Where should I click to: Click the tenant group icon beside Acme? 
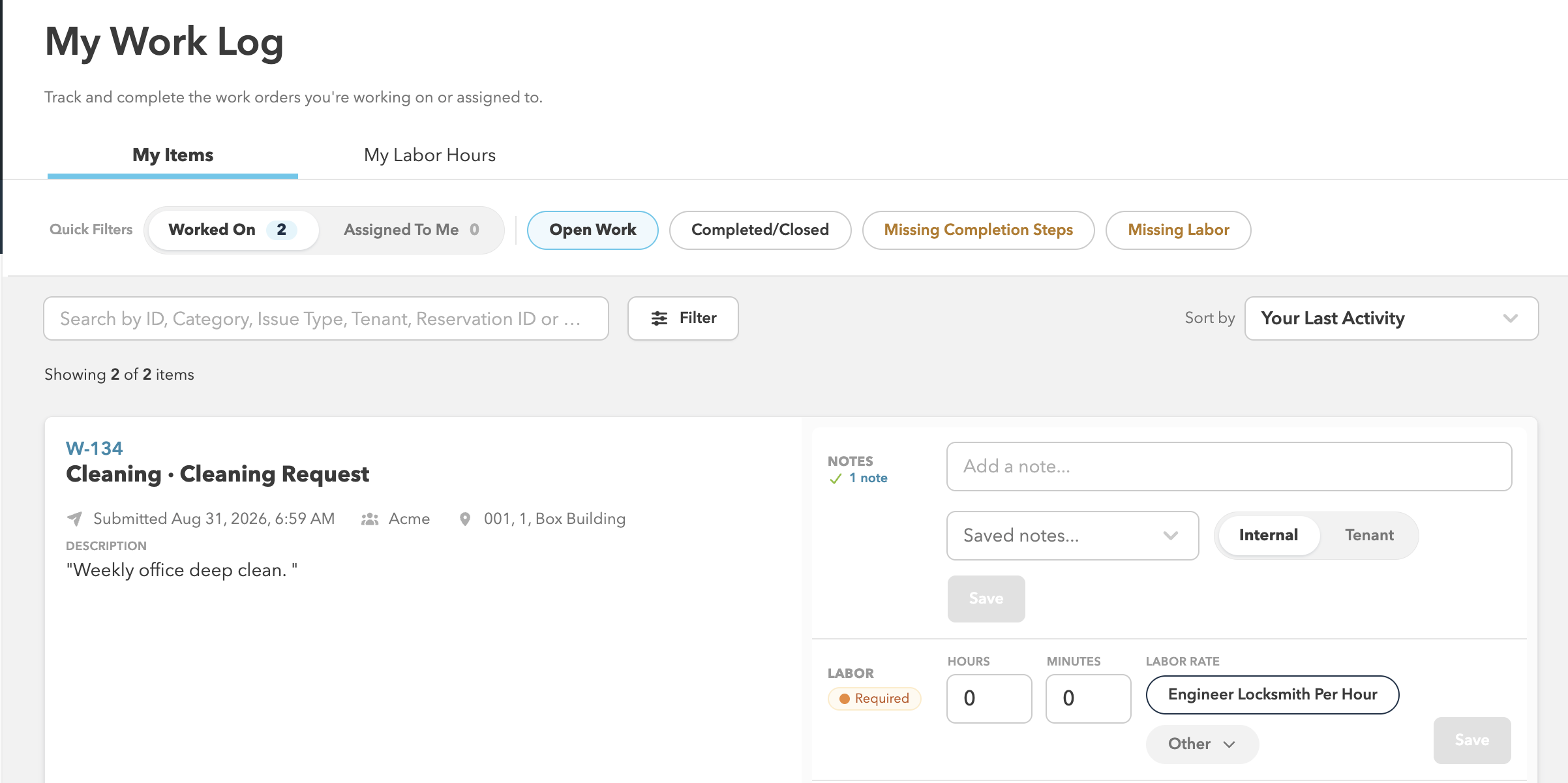tap(370, 519)
